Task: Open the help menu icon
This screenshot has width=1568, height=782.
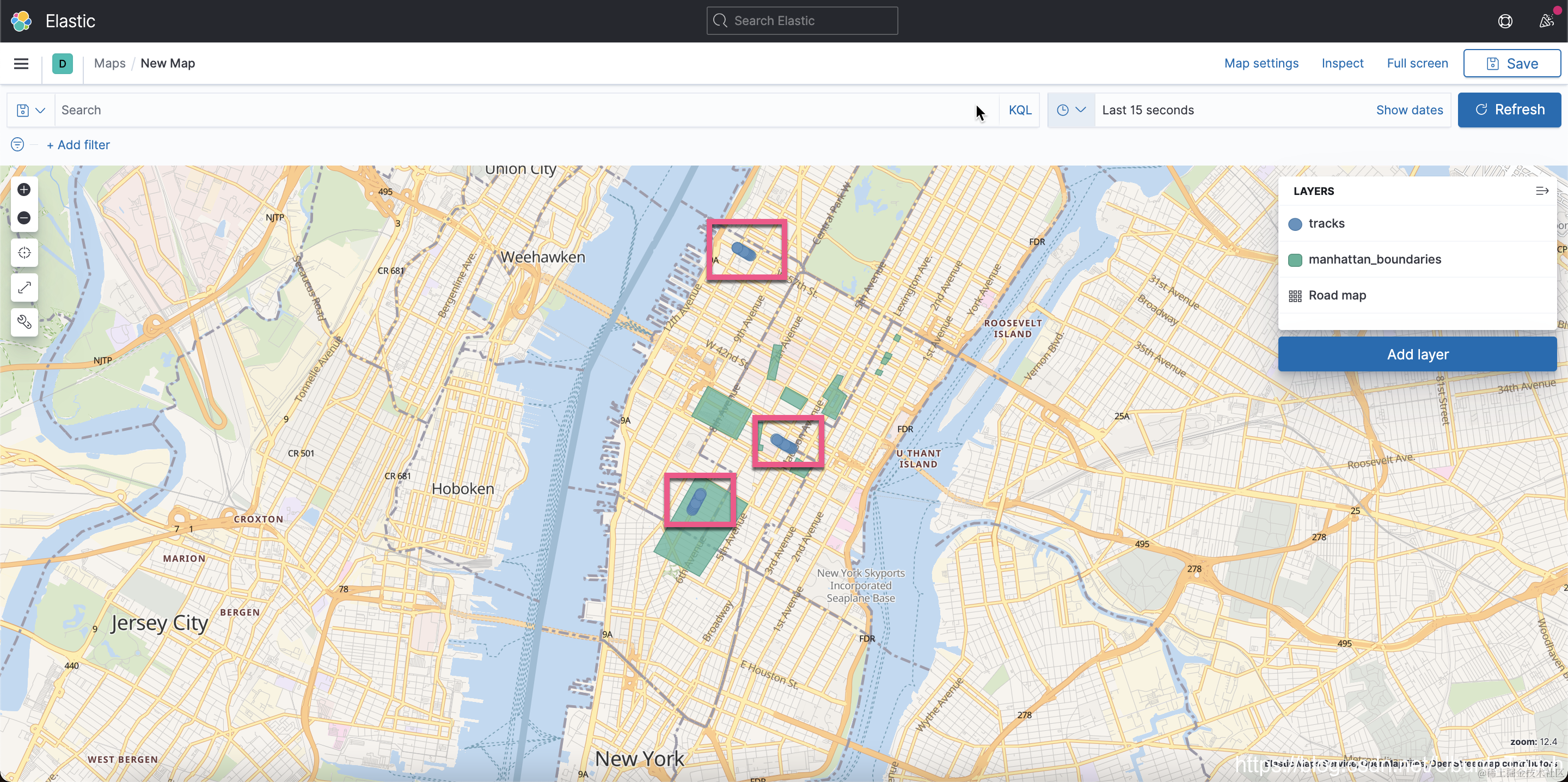Action: tap(1505, 21)
